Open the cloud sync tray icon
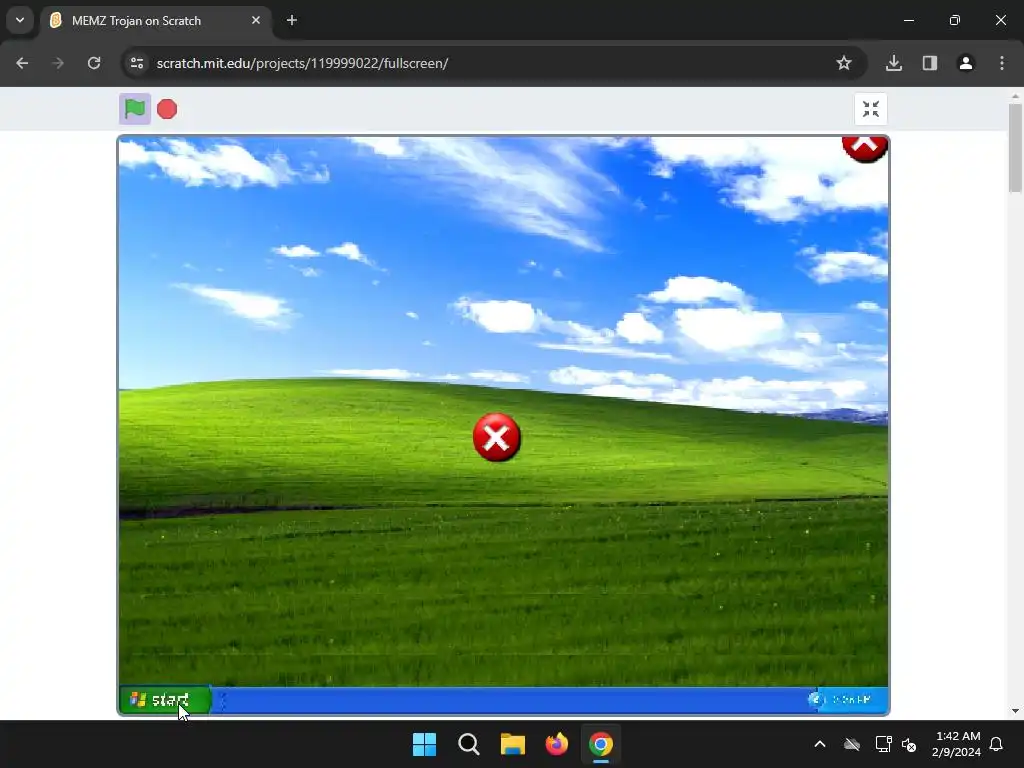 (x=852, y=744)
